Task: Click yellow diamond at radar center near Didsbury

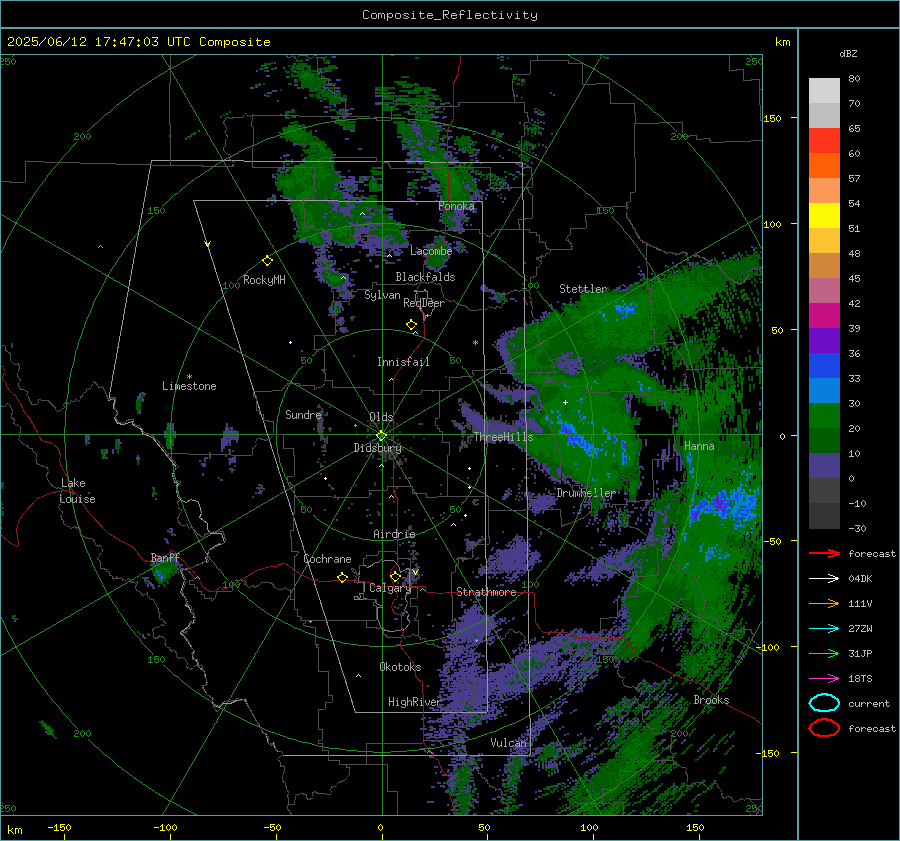Action: point(381,436)
